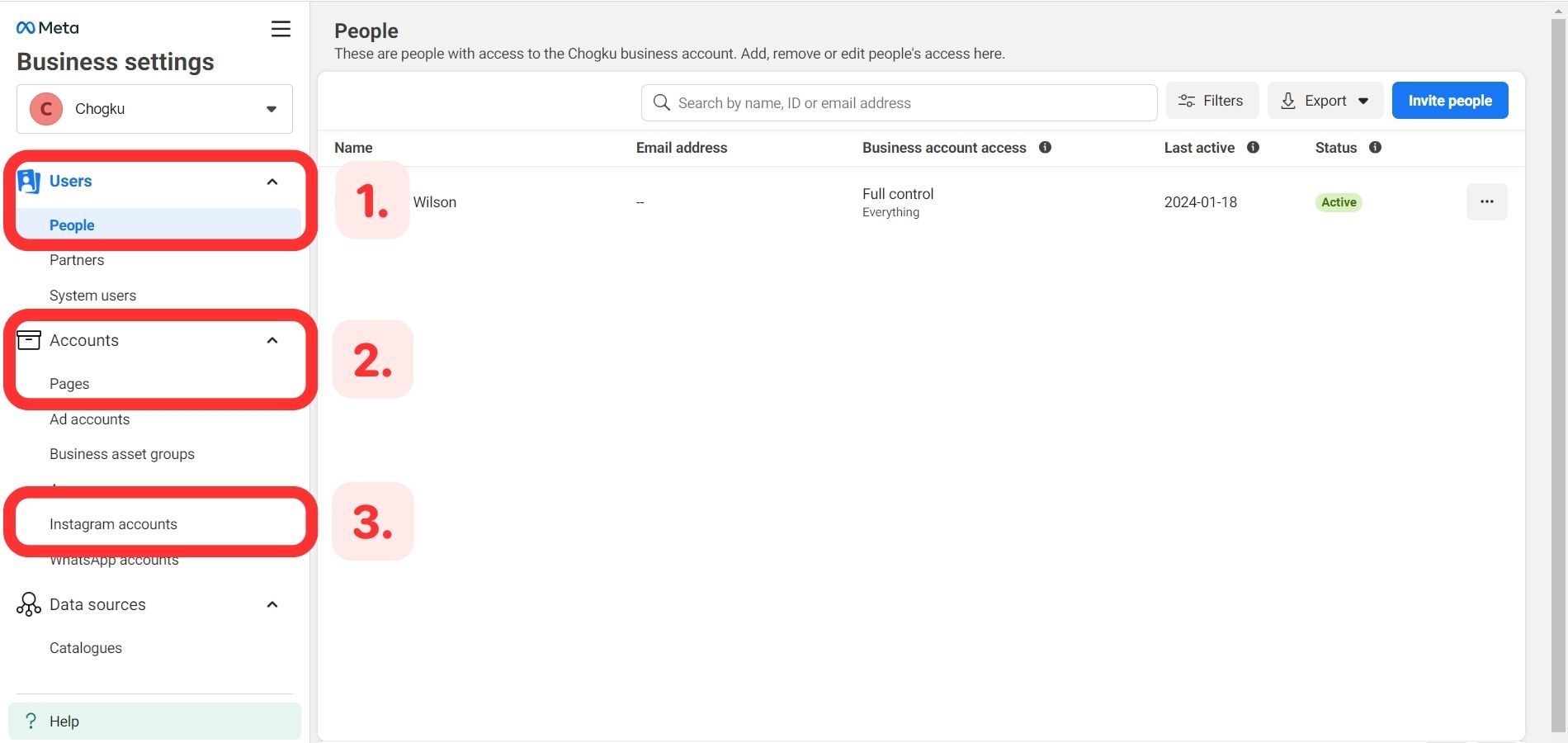Open Pages in sidebar

coord(69,384)
